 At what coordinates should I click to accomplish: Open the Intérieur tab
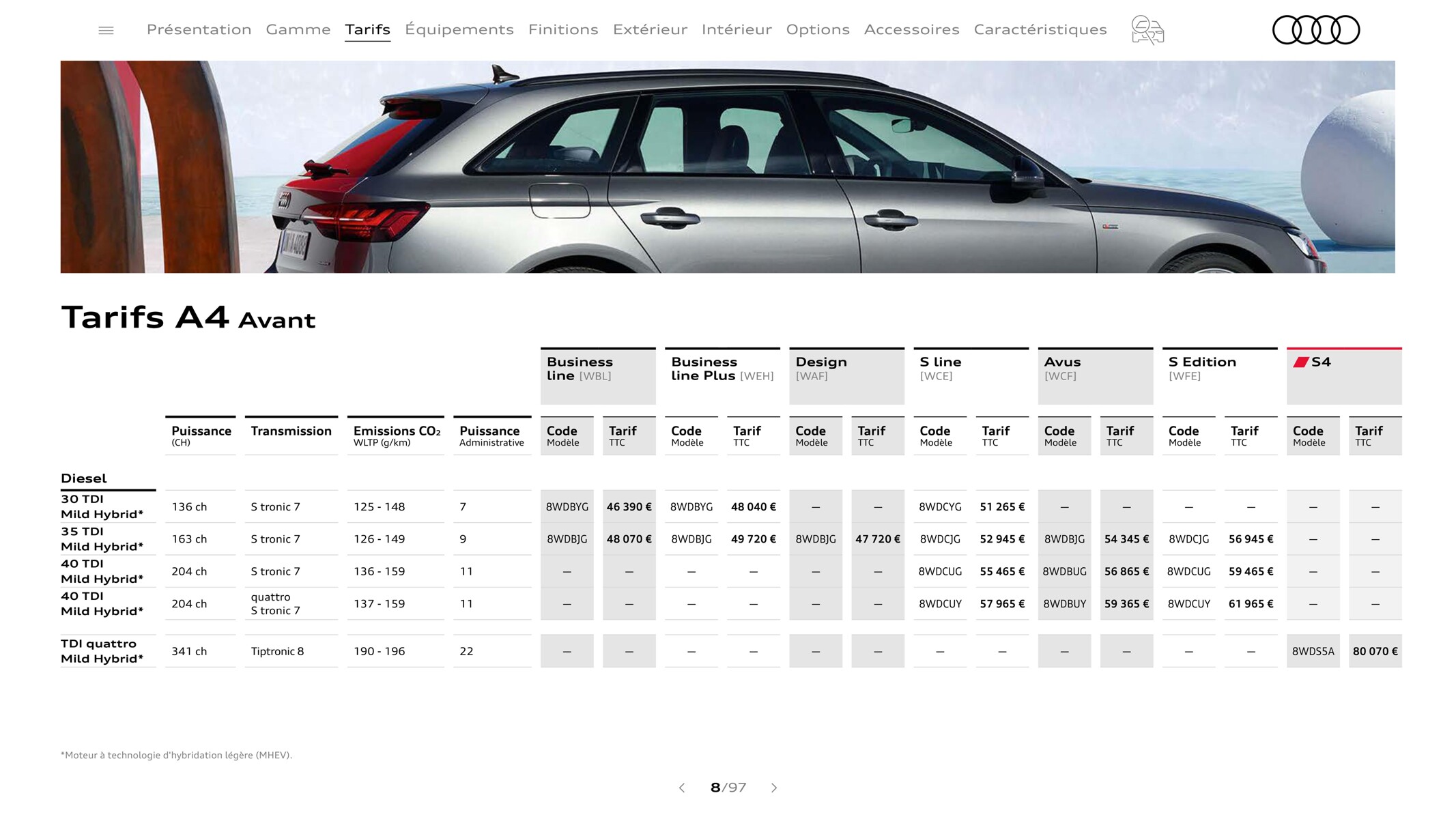[737, 29]
